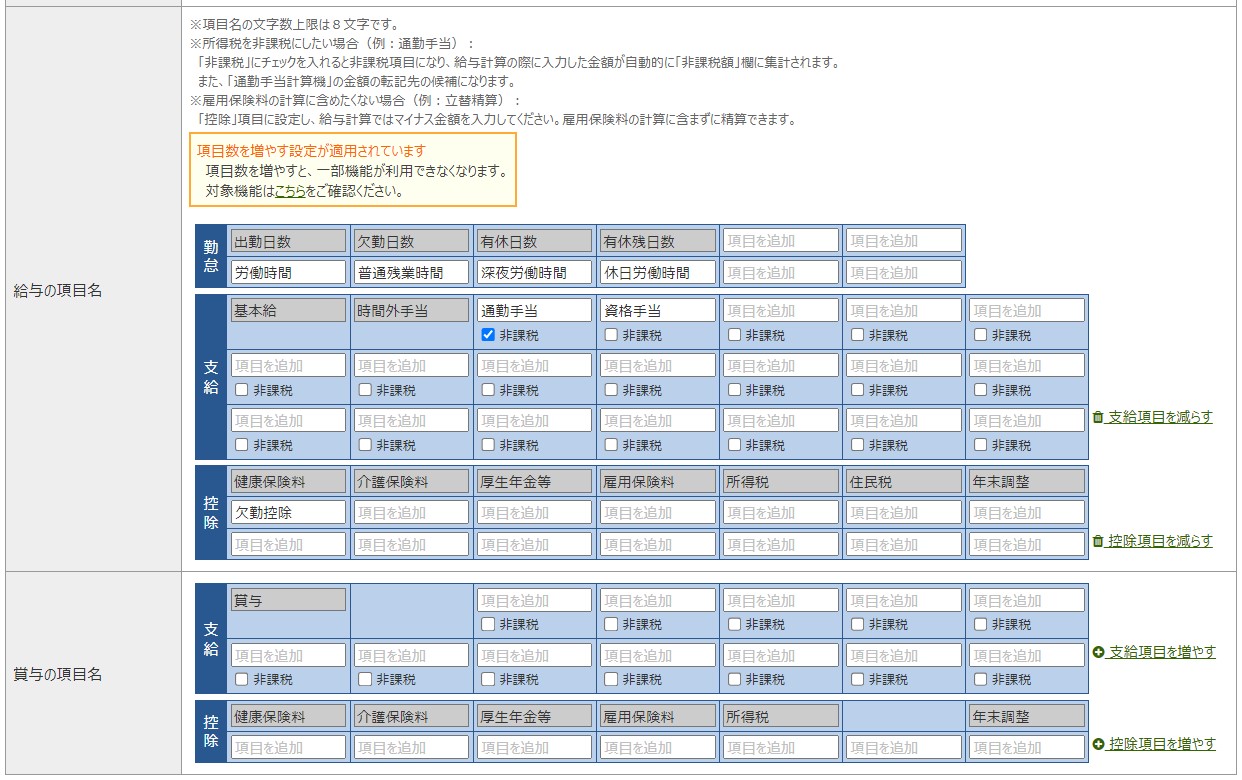Click the empty field right of 欠勤控除
Image resolution: width=1242 pixels, height=780 pixels.
410,513
